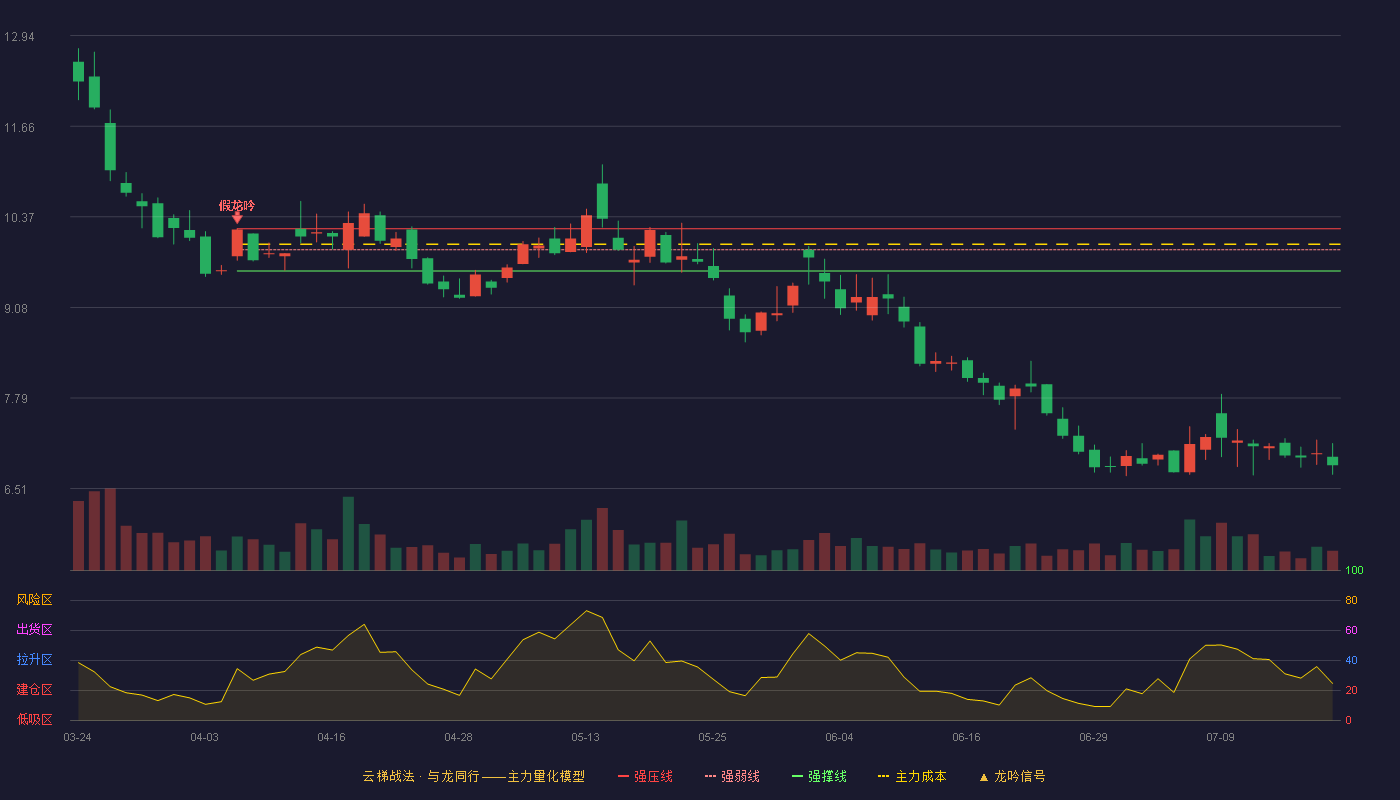Toggle the 龙吟信号 legend item
This screenshot has width=1400, height=800.
1011,776
